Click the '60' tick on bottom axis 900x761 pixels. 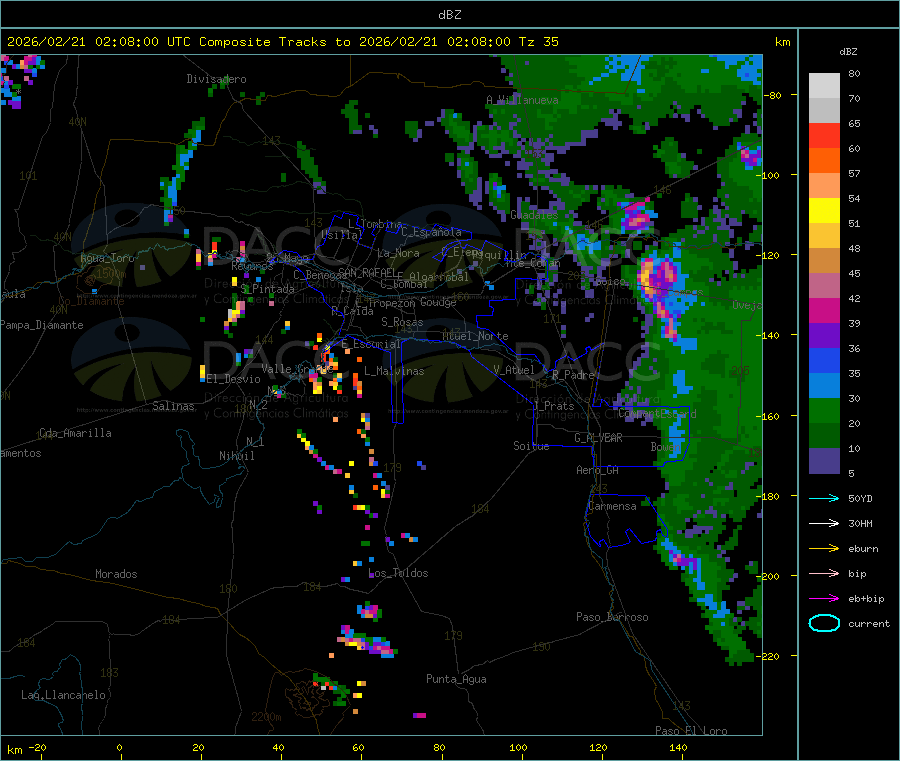(x=358, y=748)
